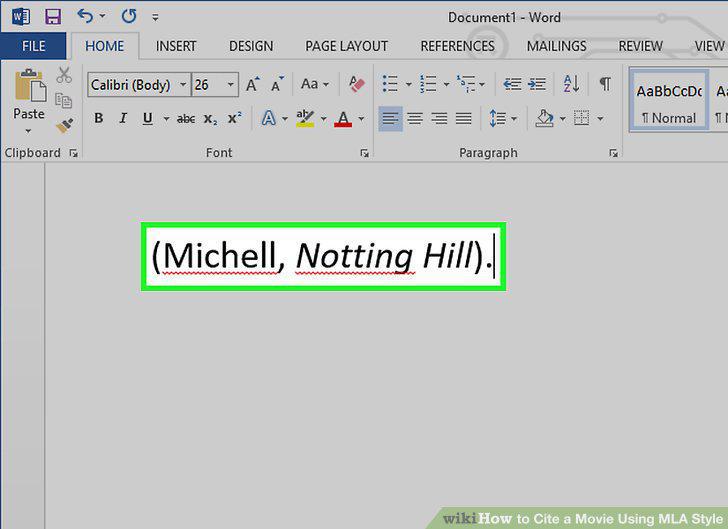Click the word Michell in document
Screen dimensions: 728x529
220,256
